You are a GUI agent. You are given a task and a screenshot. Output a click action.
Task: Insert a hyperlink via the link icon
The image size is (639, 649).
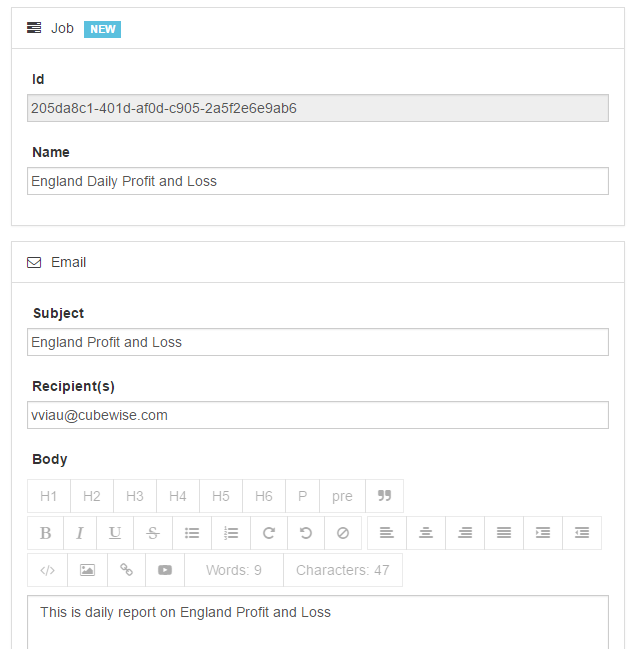126,570
